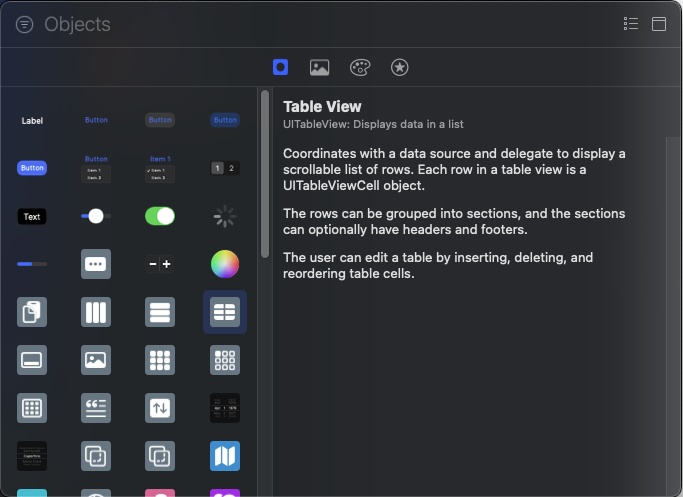Viewport: 683px width, 497px height.
Task: Select the pop-up Button with item list
Action: [96, 168]
